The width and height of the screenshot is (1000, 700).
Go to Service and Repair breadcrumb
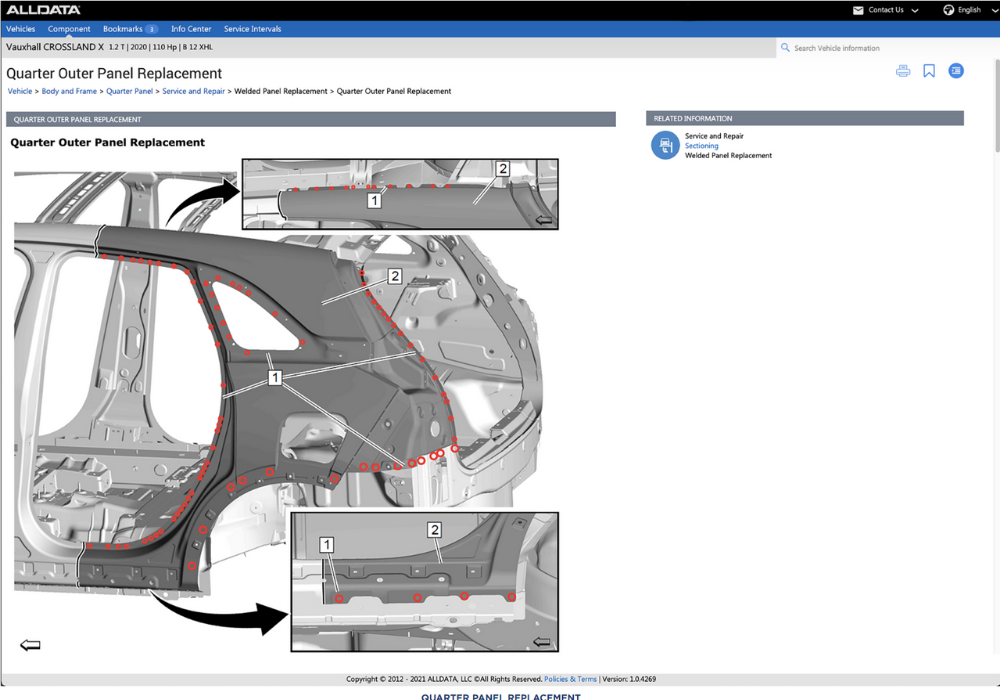point(193,91)
